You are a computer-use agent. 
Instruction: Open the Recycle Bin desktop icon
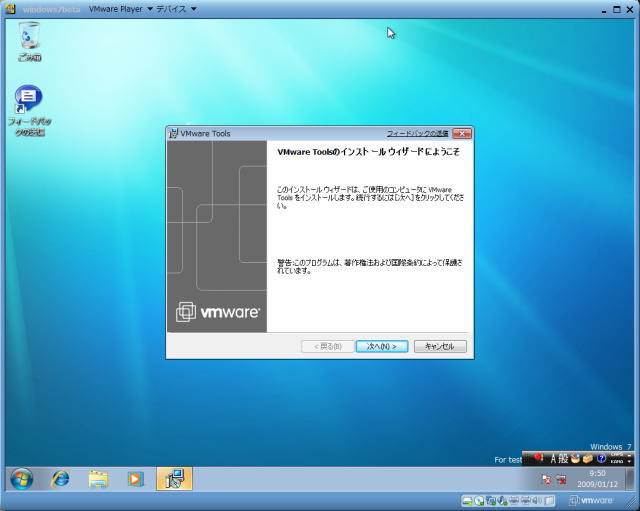pyautogui.click(x=29, y=41)
